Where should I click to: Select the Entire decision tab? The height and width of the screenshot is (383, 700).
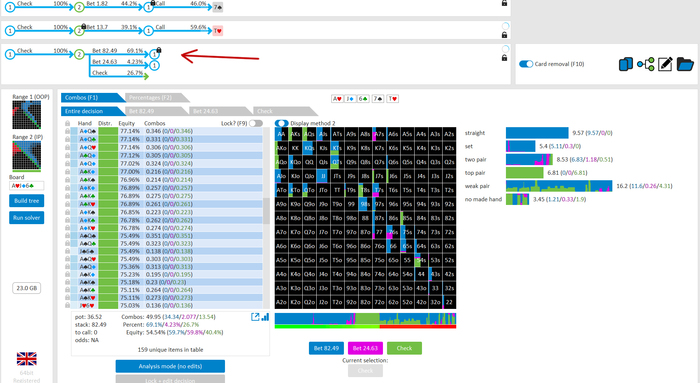[92, 111]
